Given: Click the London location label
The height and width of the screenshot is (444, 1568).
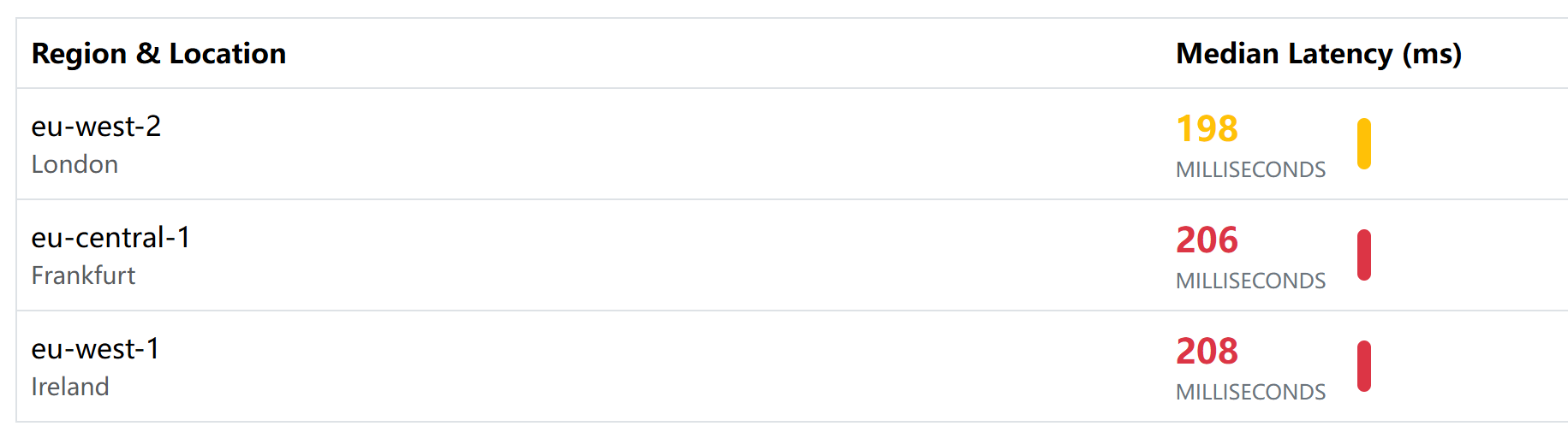Looking at the screenshot, I should pyautogui.click(x=75, y=164).
